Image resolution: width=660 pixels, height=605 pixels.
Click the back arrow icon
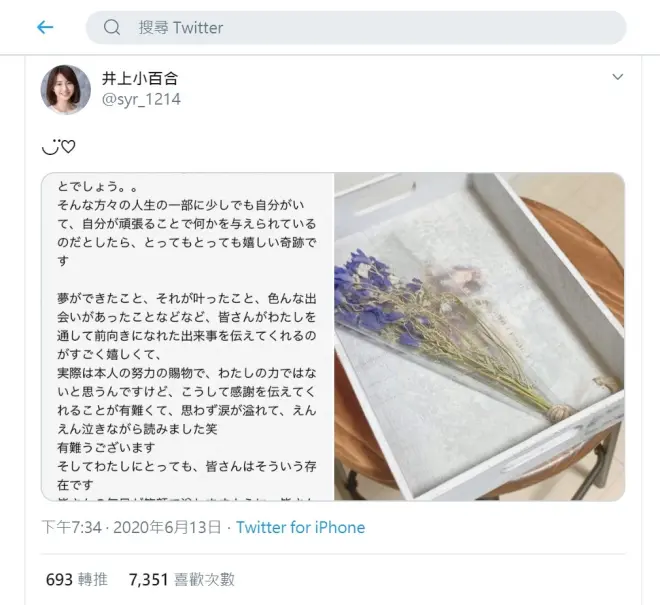pos(45,27)
